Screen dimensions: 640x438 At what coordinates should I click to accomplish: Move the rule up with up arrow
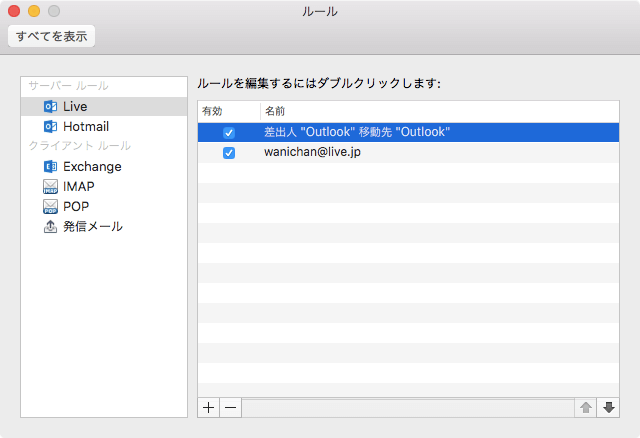pyautogui.click(x=586, y=408)
